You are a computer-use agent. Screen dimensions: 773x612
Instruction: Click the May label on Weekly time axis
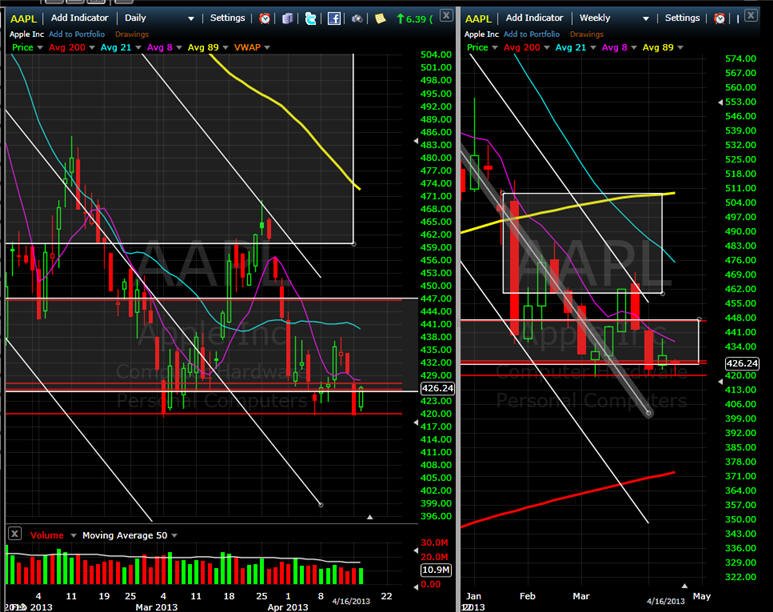702,597
